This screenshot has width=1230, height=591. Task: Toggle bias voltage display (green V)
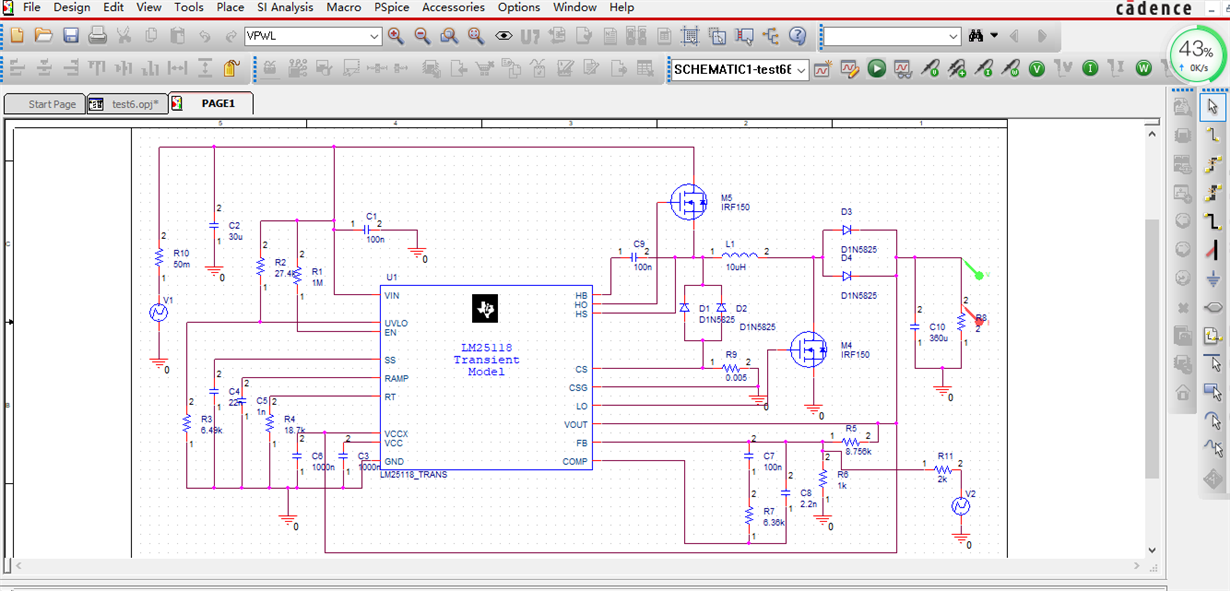[1037, 69]
